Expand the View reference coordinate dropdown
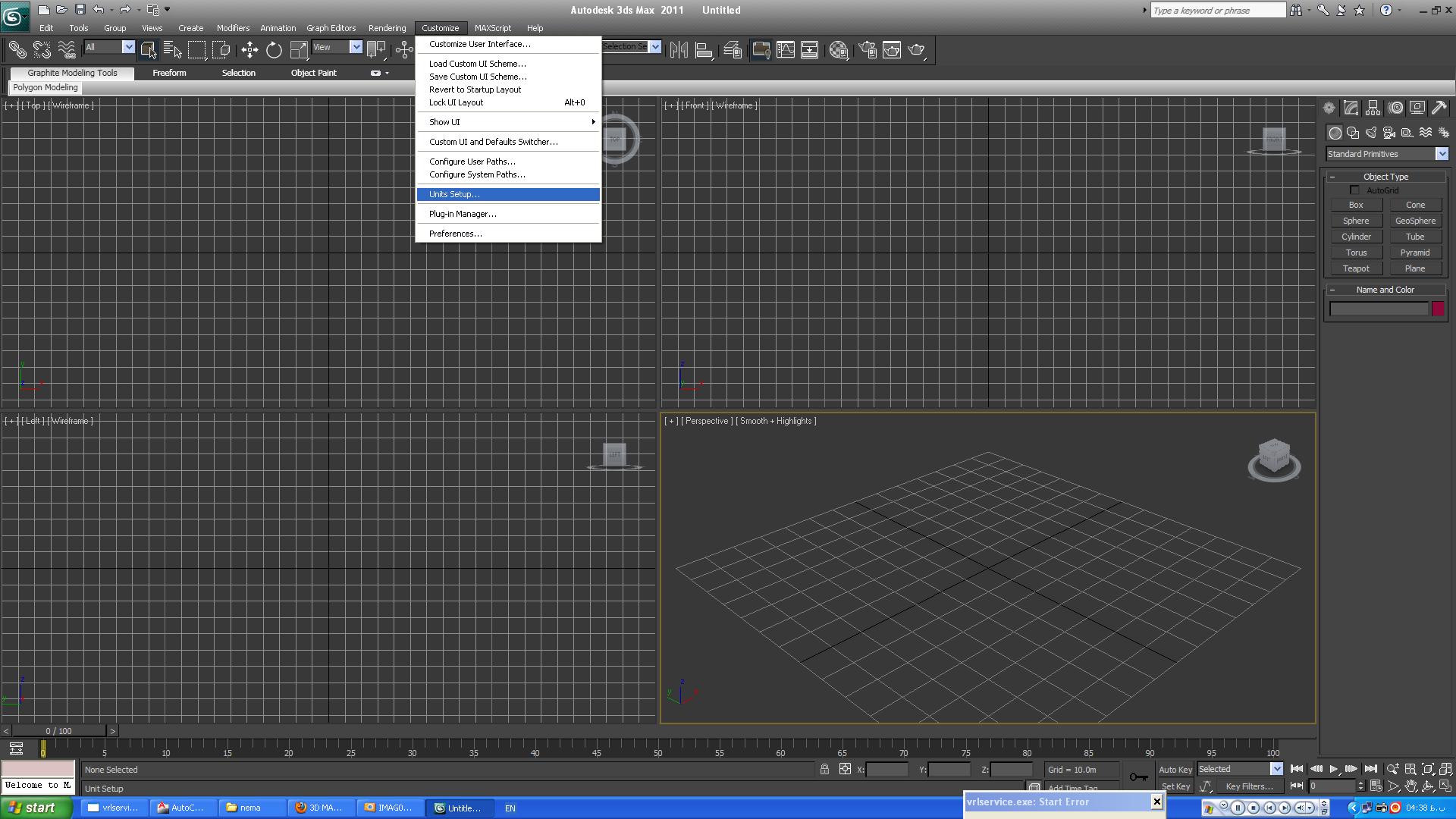The image size is (1456, 819). tap(356, 47)
